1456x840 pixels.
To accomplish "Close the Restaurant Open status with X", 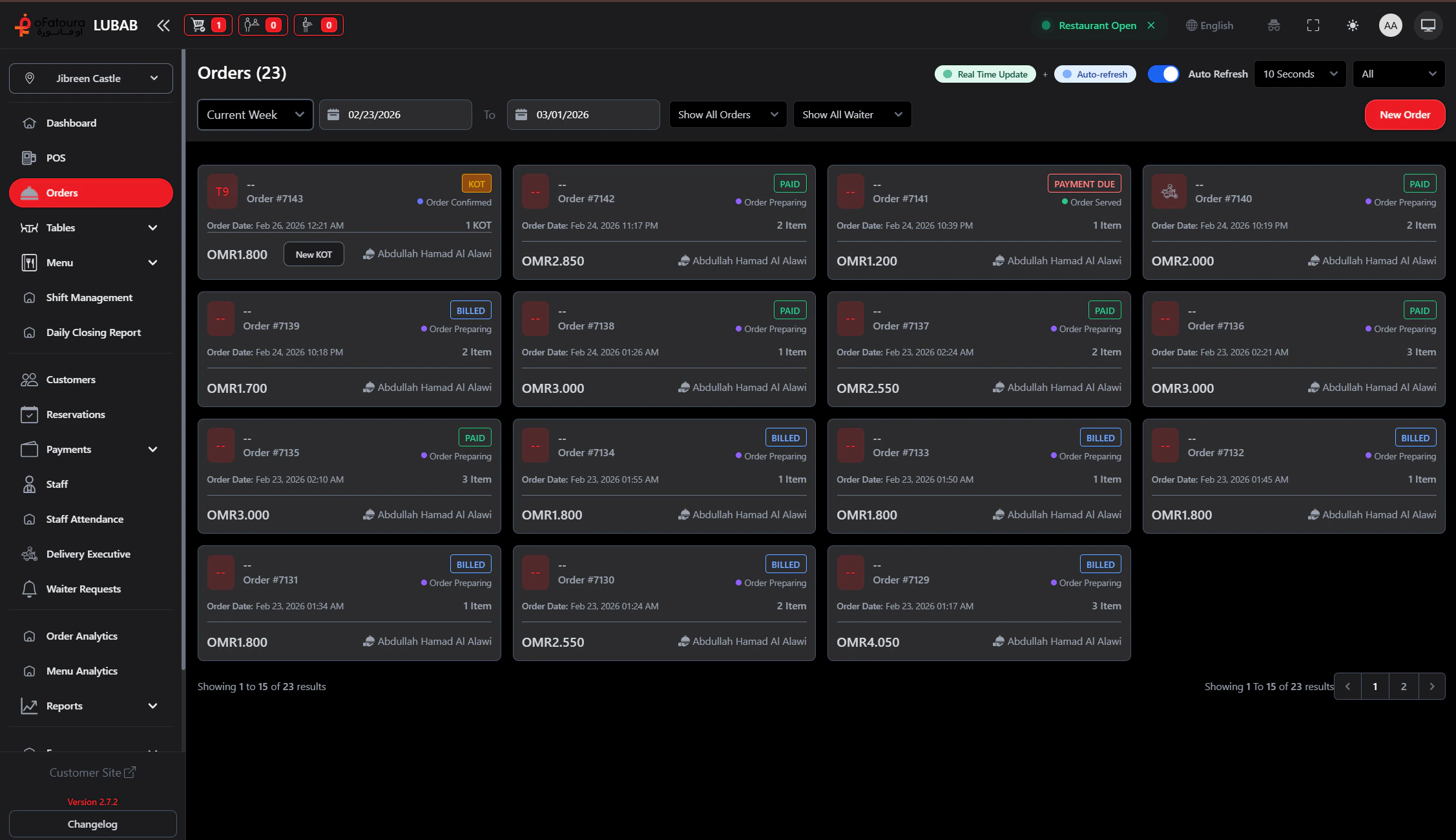I will 1150,25.
